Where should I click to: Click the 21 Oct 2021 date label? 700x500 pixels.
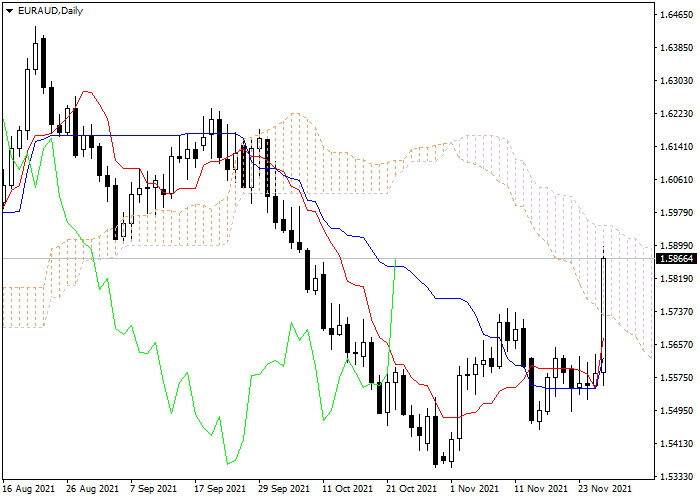click(x=412, y=489)
